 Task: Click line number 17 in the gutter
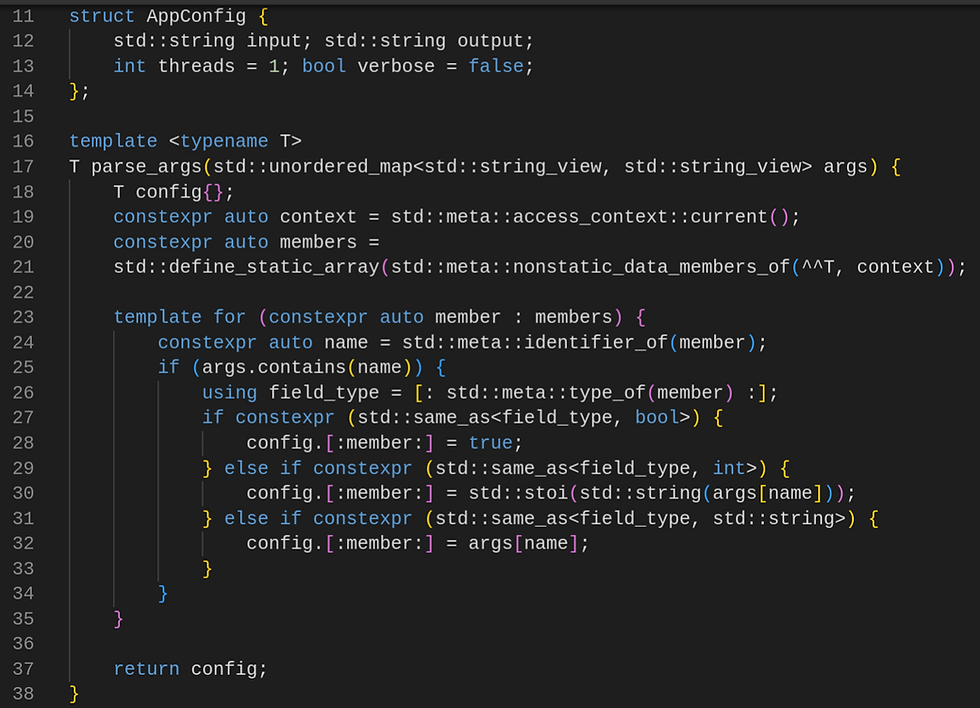coord(23,167)
